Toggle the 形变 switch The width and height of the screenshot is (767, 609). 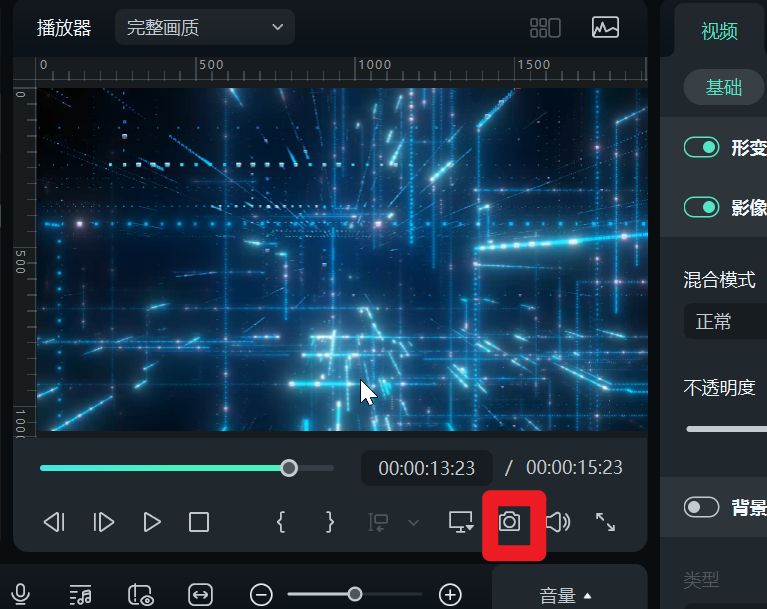pos(702,147)
